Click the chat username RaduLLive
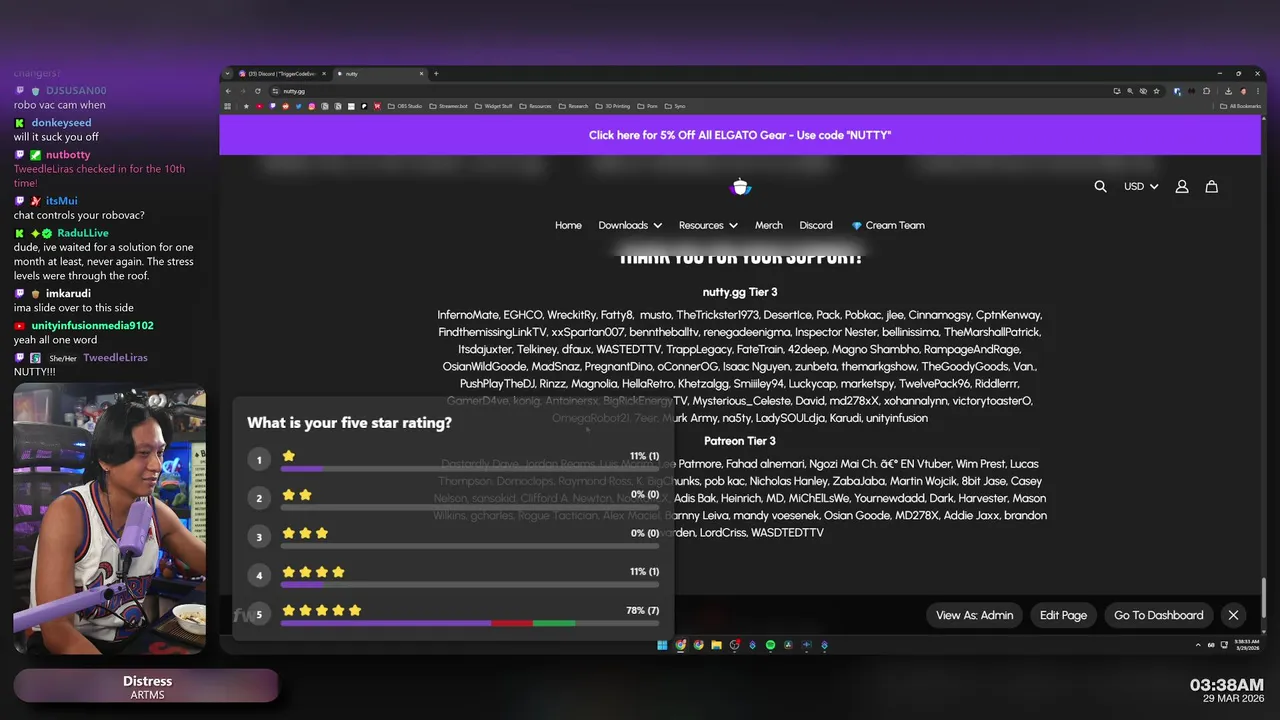This screenshot has height=720, width=1280. 83,232
